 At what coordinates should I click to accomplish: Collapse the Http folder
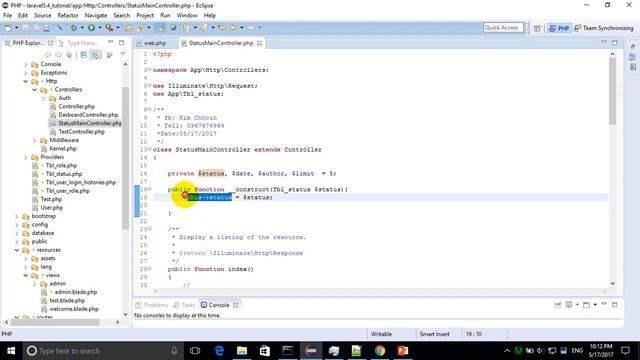(x=26, y=81)
